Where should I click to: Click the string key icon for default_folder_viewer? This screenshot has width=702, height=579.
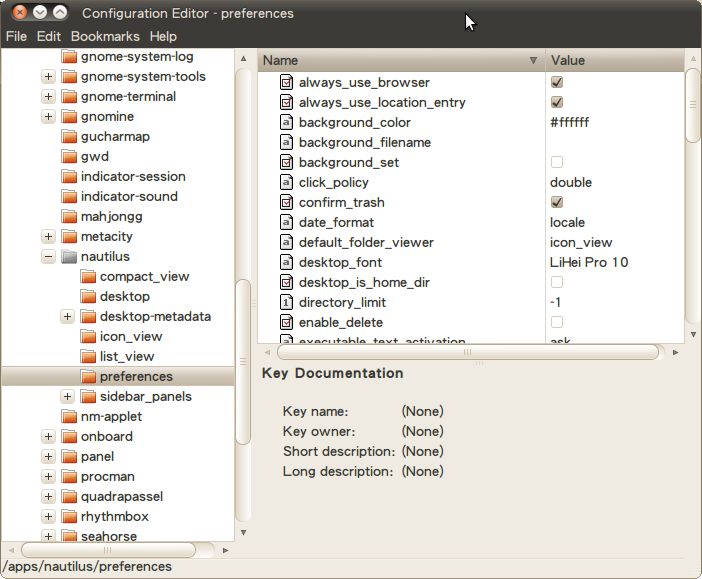[287, 242]
